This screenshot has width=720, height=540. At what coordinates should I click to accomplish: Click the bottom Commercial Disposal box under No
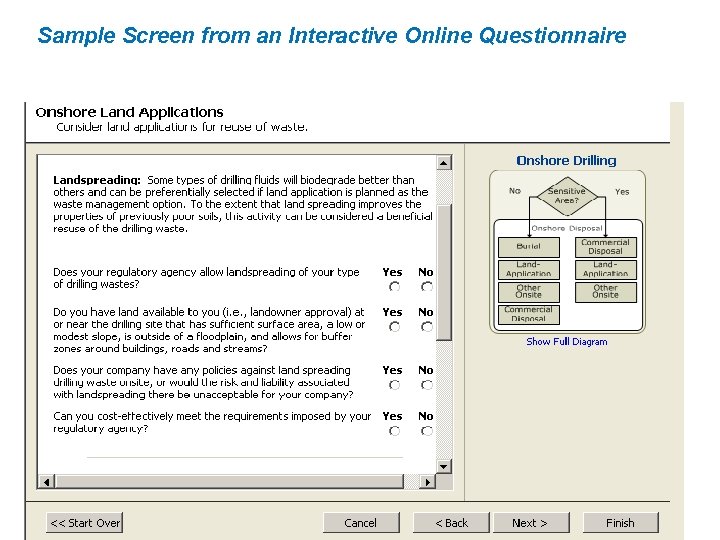click(529, 315)
